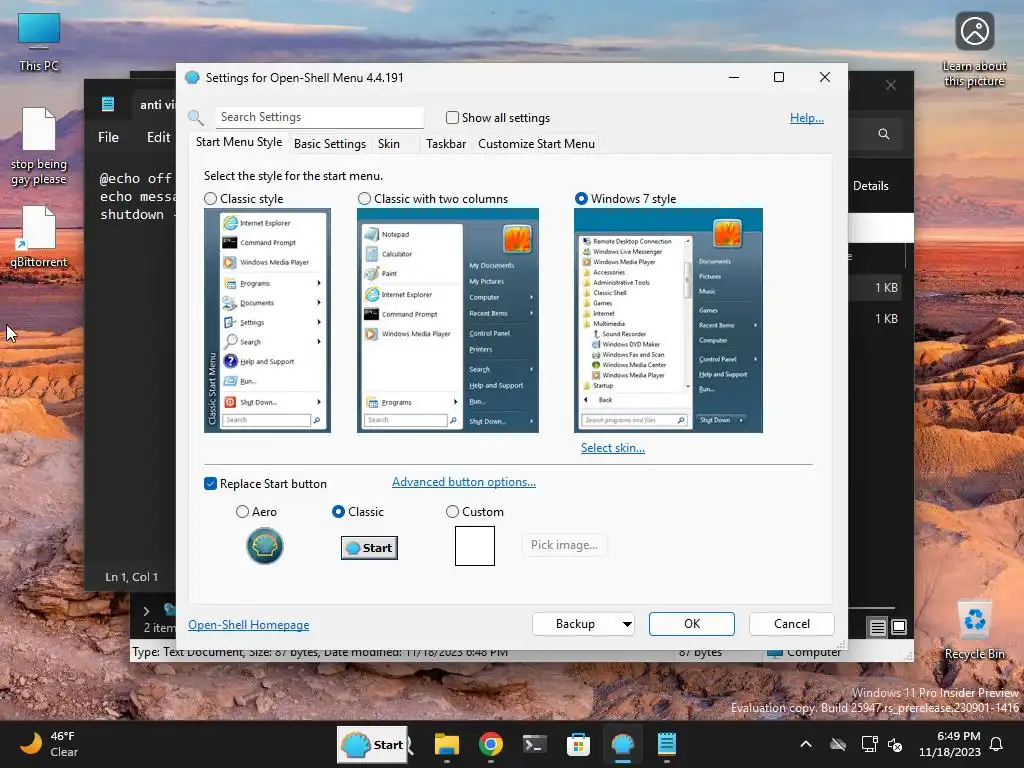The height and width of the screenshot is (768, 1024).
Task: Click the cloud sync tray icon
Action: pos(838,744)
